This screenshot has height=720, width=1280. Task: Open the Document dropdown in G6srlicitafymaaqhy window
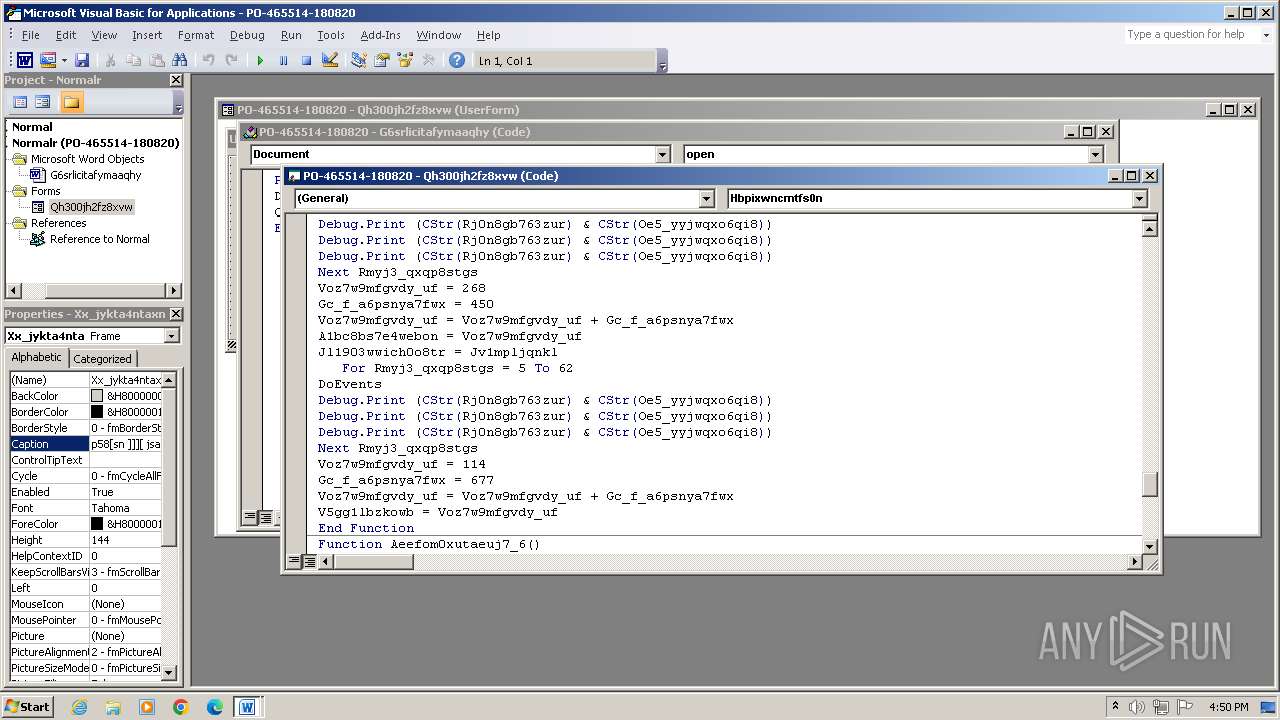click(x=662, y=154)
